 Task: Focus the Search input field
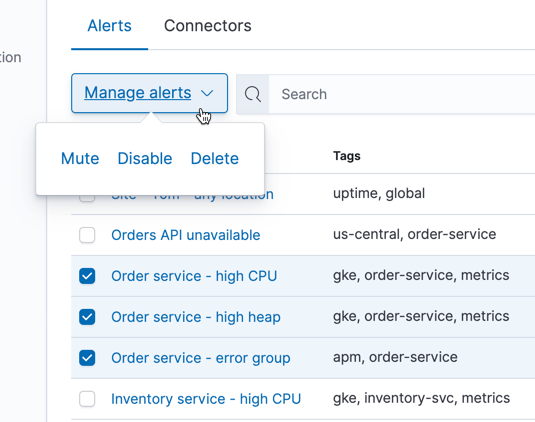(x=402, y=94)
